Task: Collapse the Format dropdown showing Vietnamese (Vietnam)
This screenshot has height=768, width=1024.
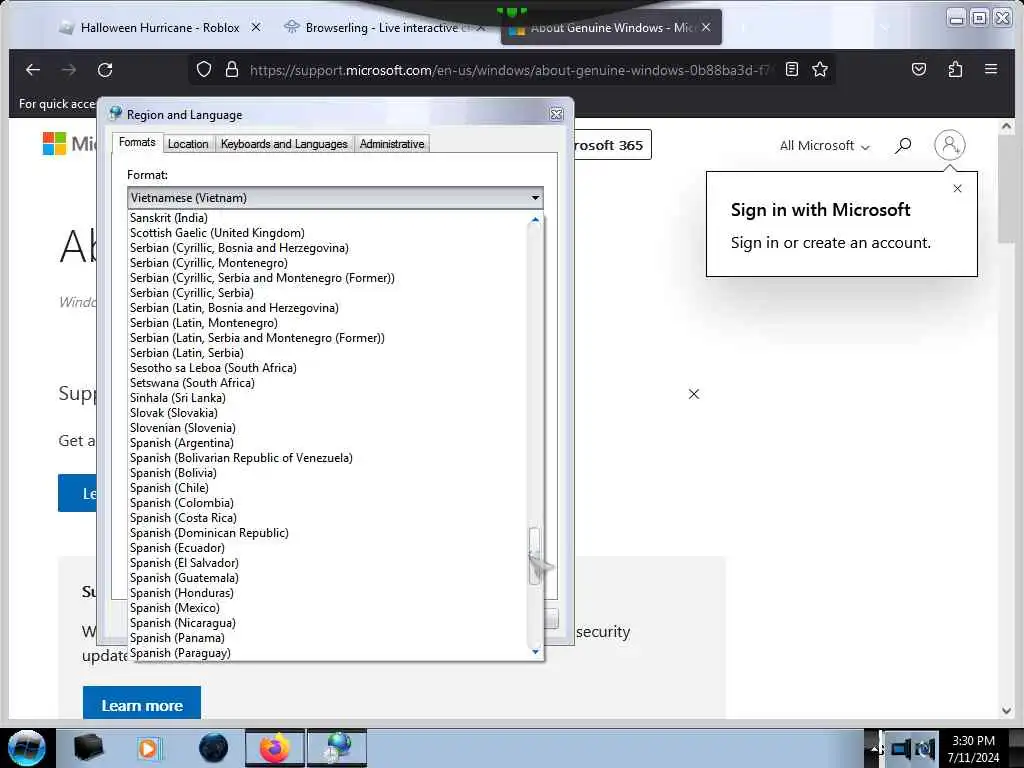Action: (335, 197)
